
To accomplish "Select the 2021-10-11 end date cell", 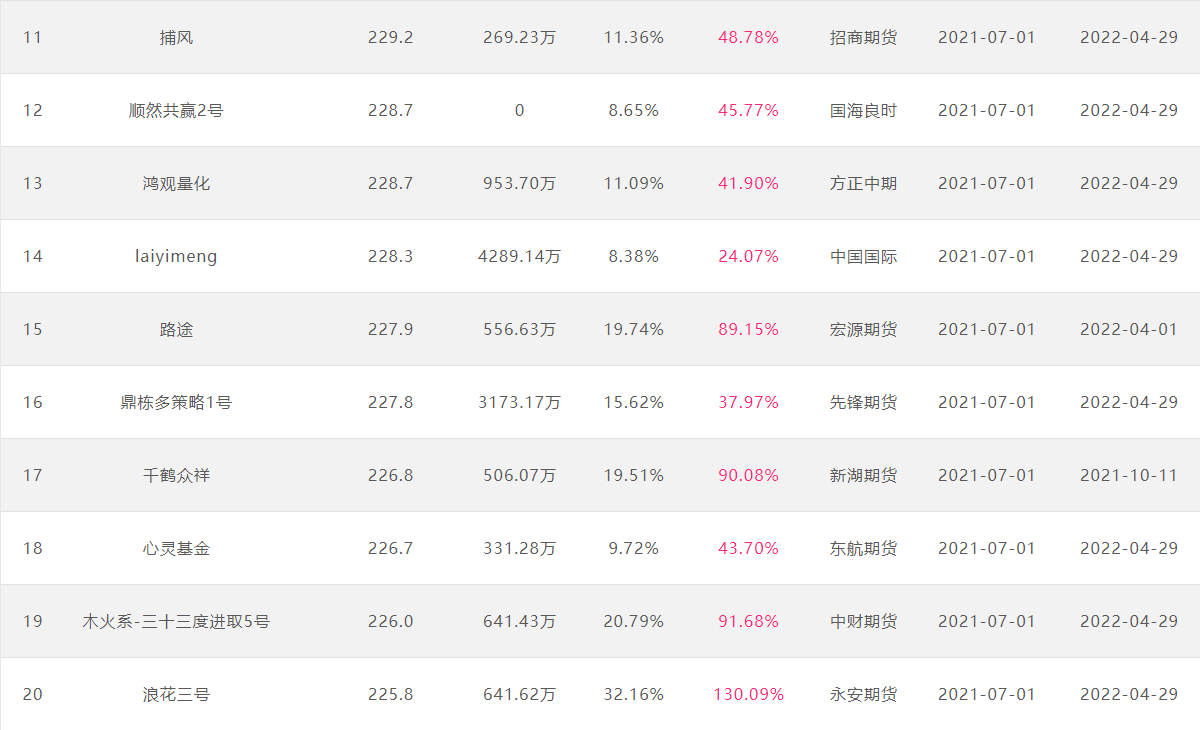I will 1129,475.
